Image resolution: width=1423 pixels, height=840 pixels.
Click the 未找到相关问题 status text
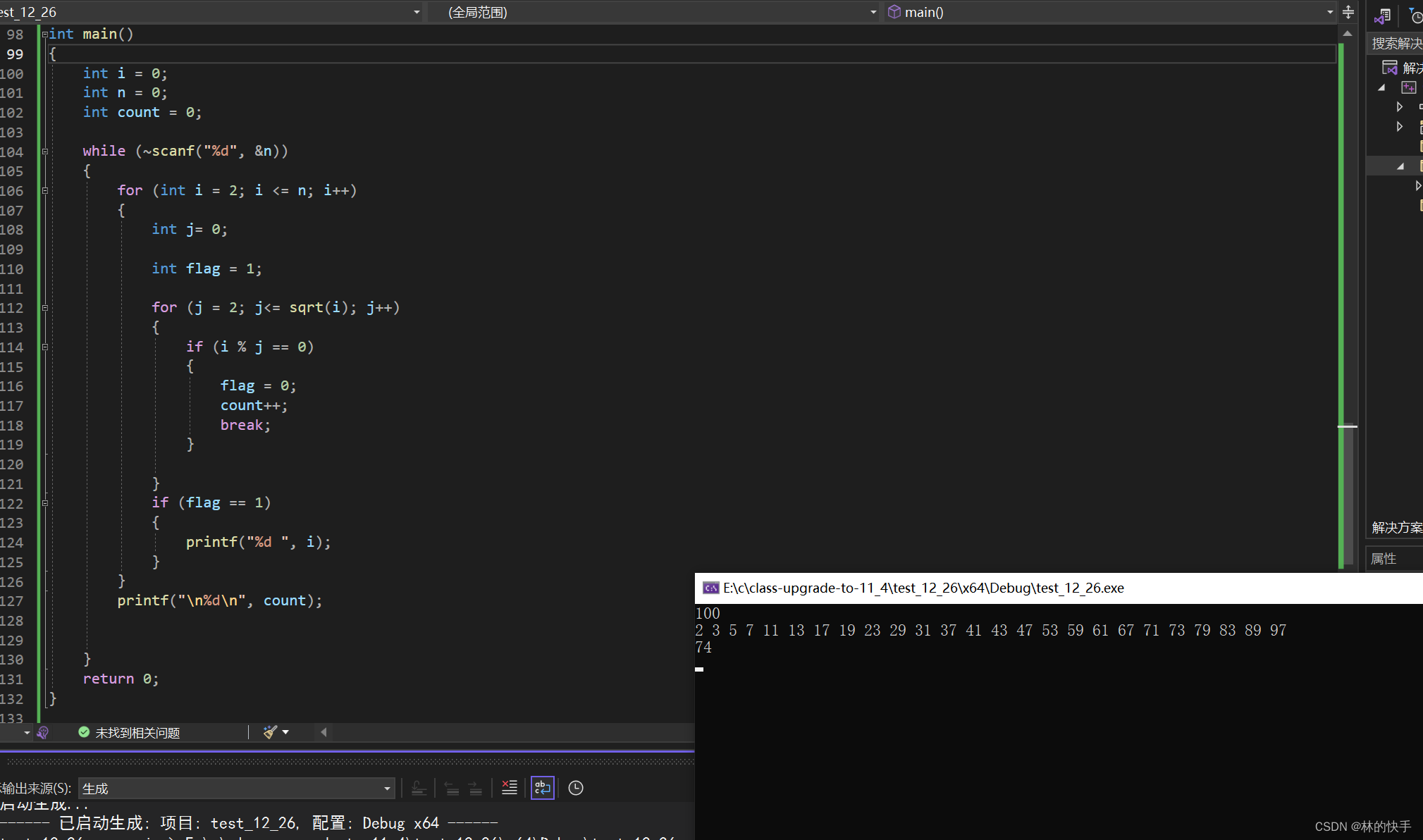(137, 733)
